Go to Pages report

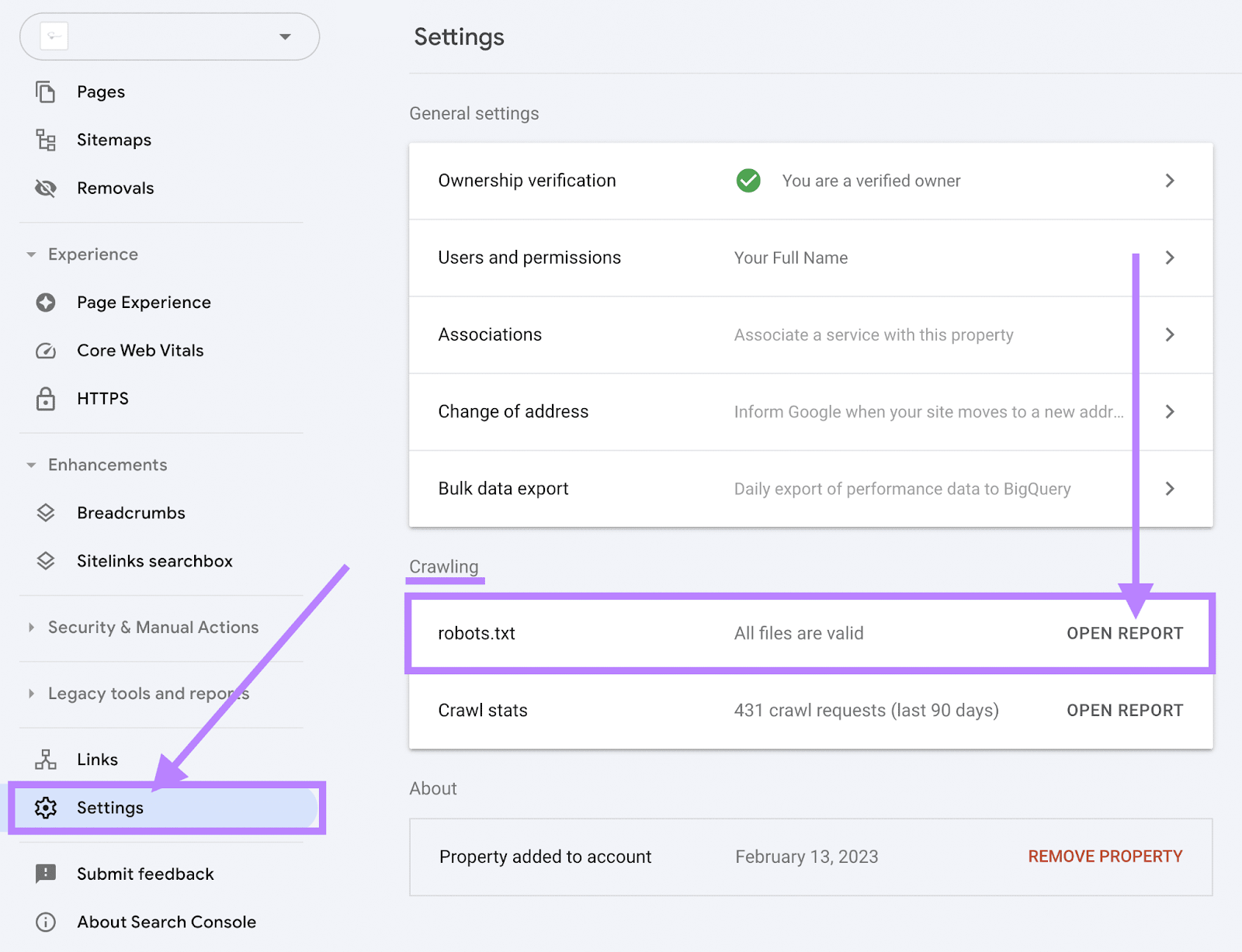coord(101,92)
